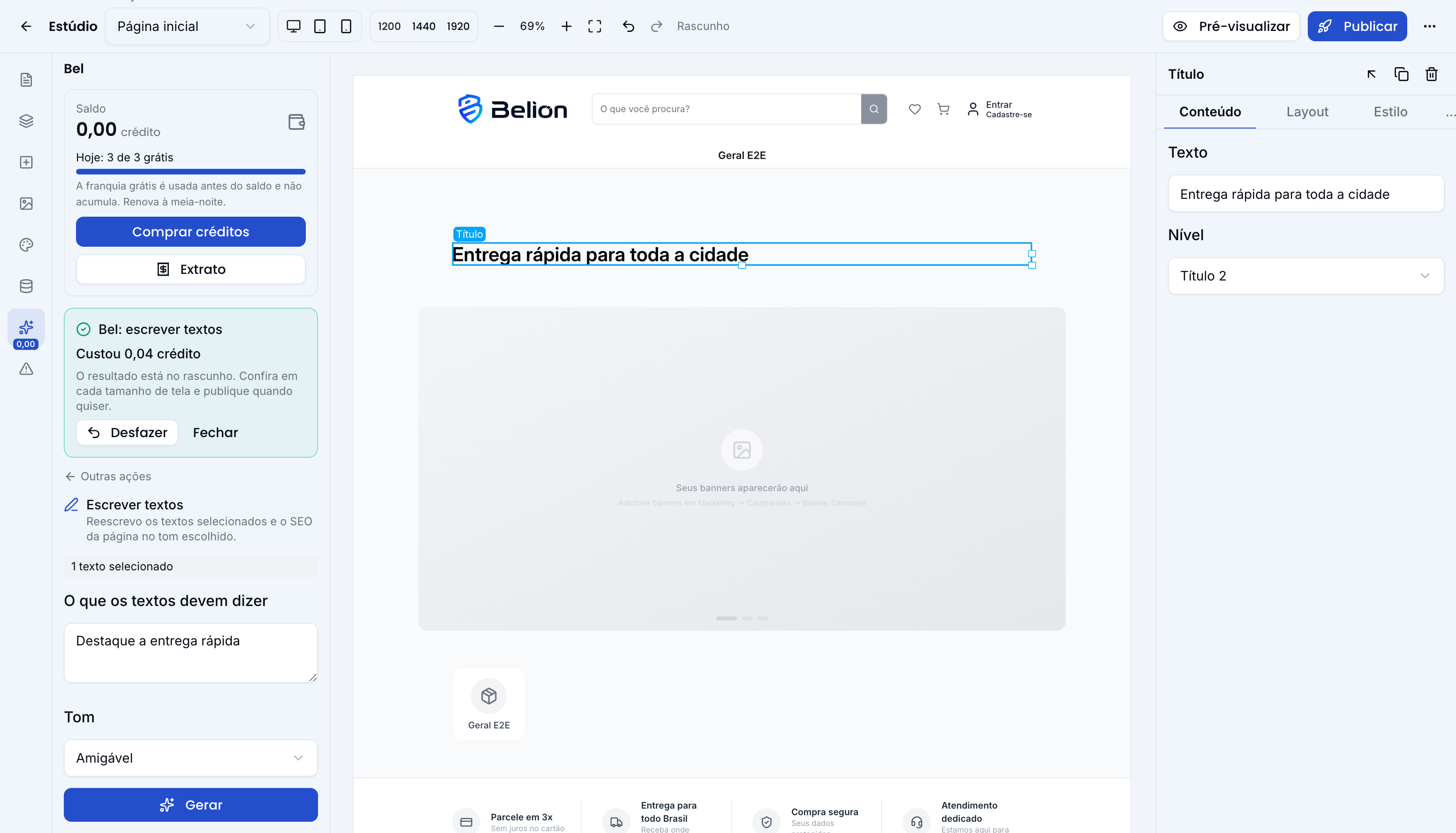
Task: Redo the change in toolbar
Action: tap(657, 26)
